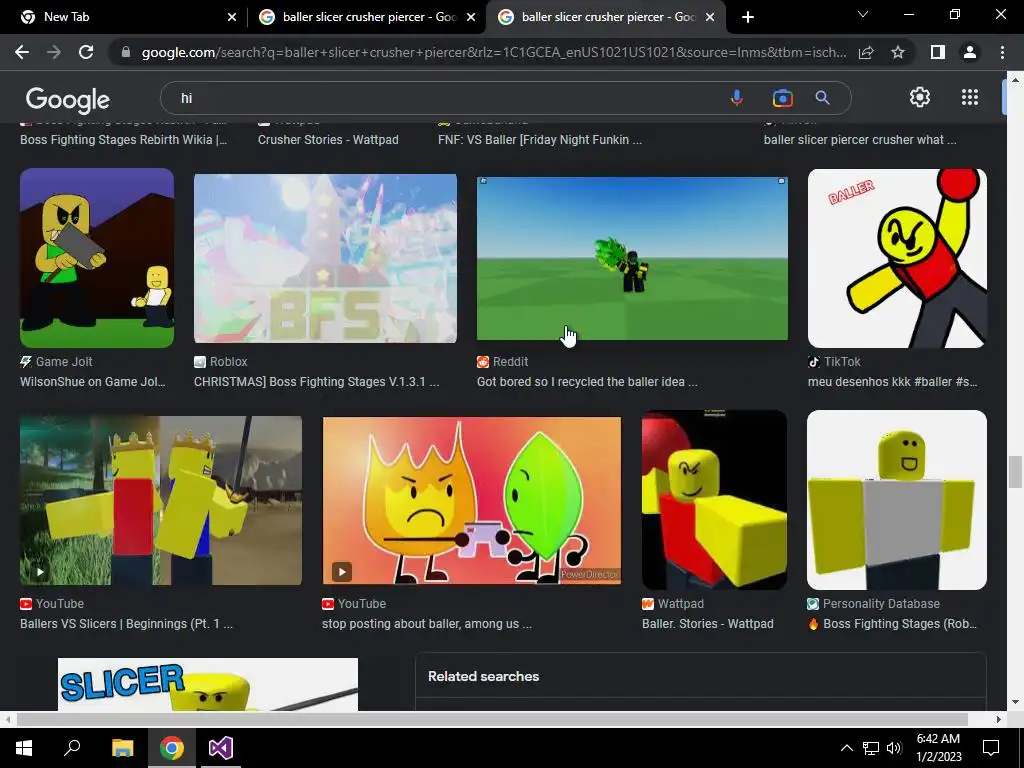Screen dimensions: 1024x768
Task: Click the URL address bar
Action: [x=494, y=52]
